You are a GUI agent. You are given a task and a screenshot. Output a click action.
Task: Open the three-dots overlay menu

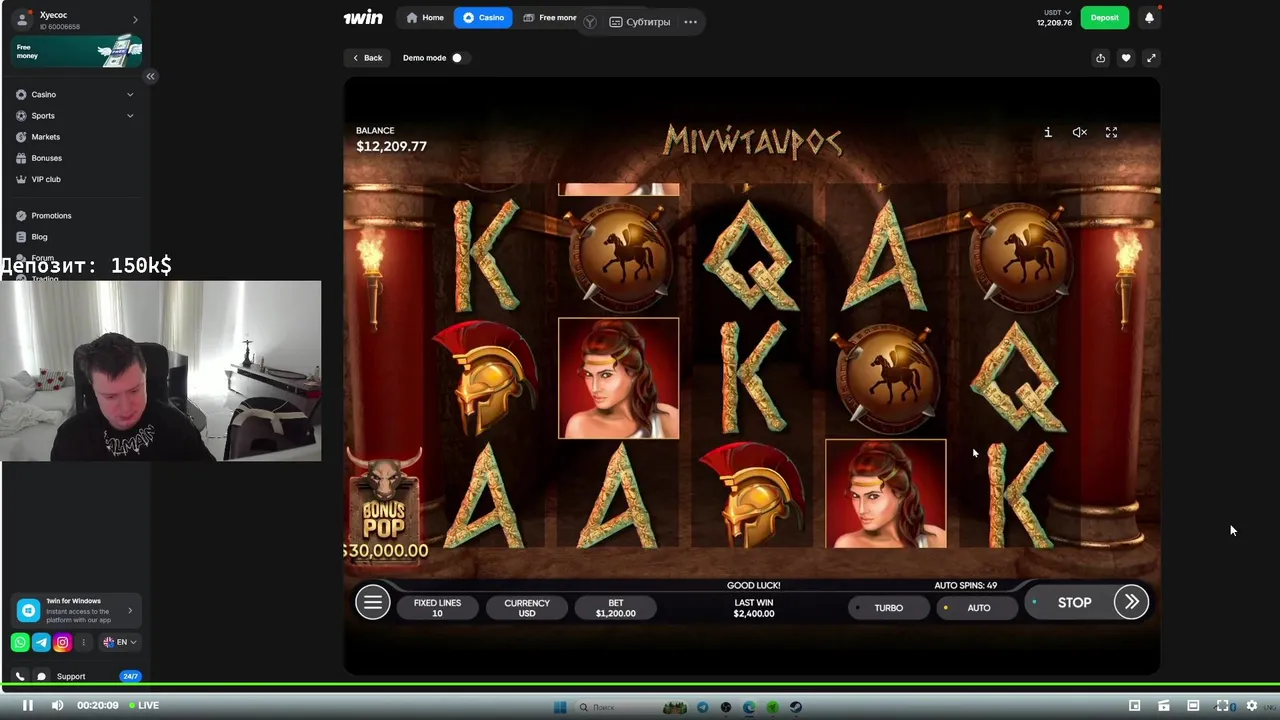point(690,21)
